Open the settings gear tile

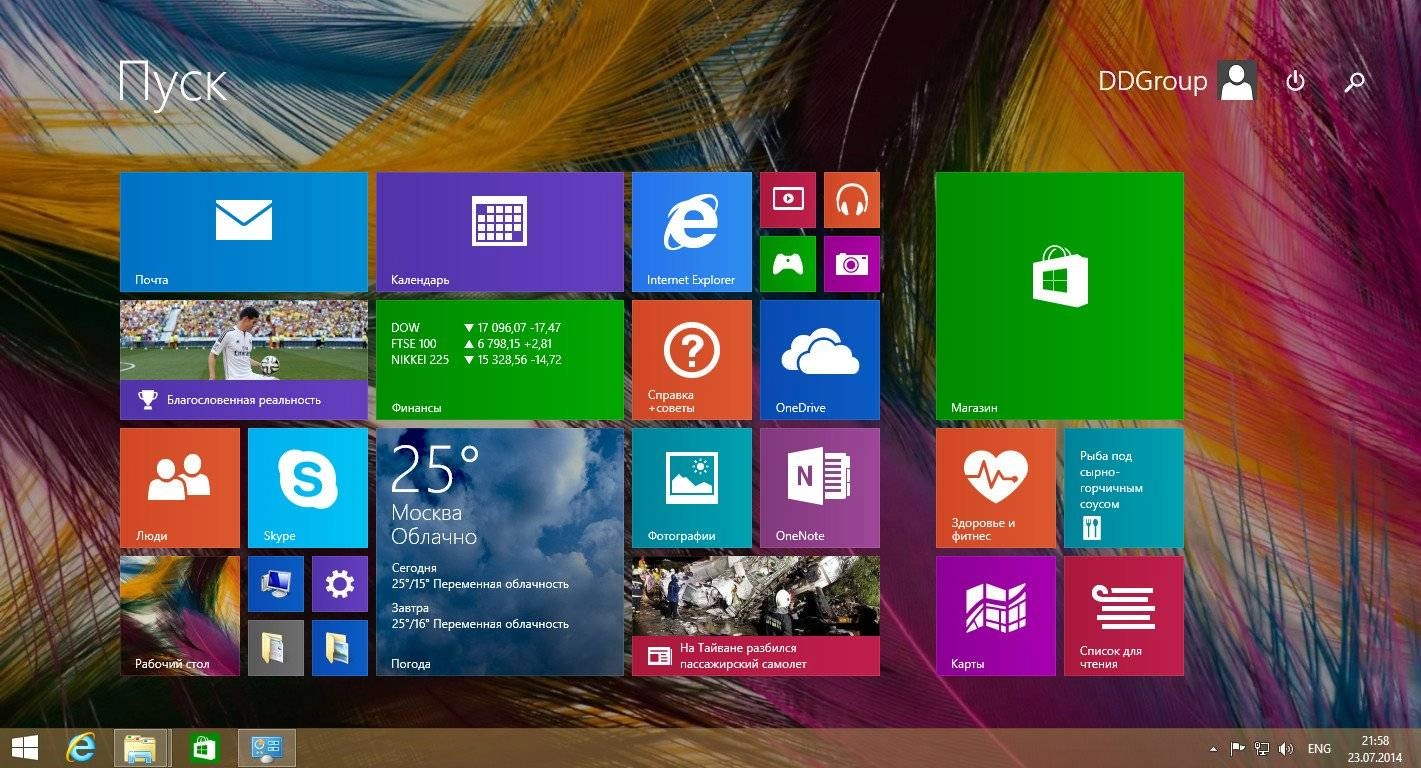click(x=339, y=583)
